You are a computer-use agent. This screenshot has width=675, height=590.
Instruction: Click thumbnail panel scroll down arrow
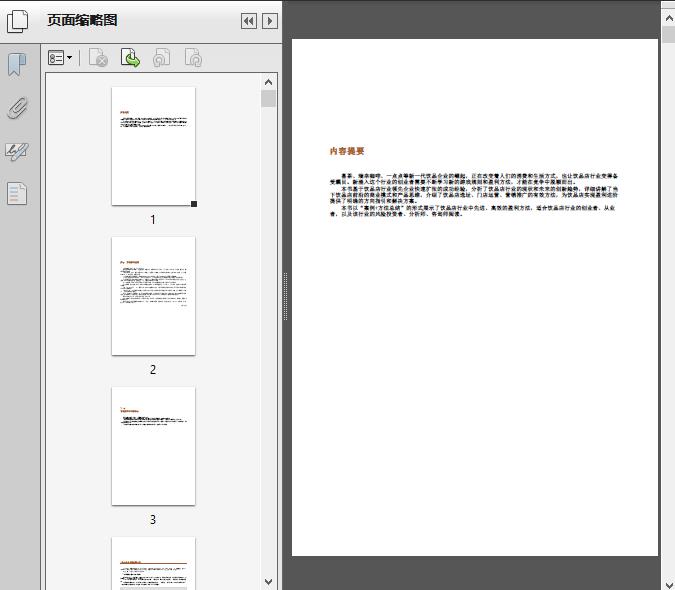point(269,582)
